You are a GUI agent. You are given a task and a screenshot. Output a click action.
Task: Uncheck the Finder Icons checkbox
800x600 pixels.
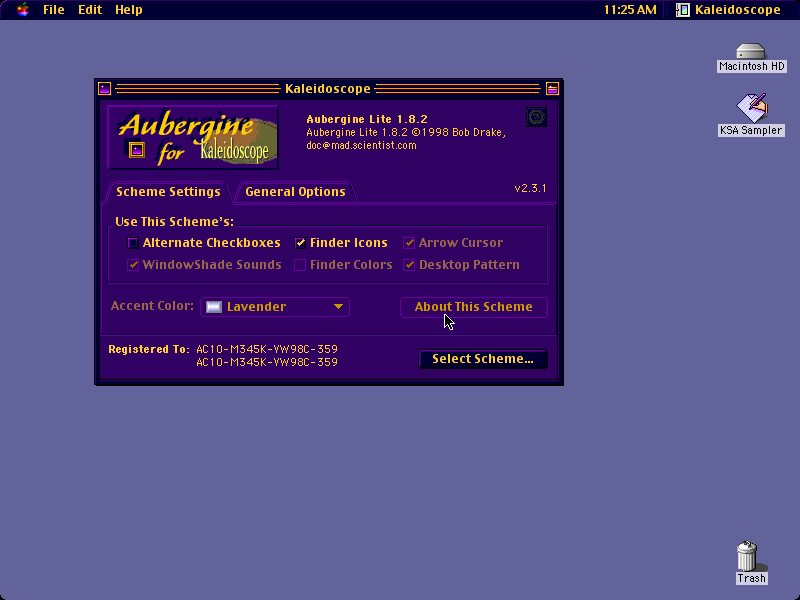coord(300,243)
